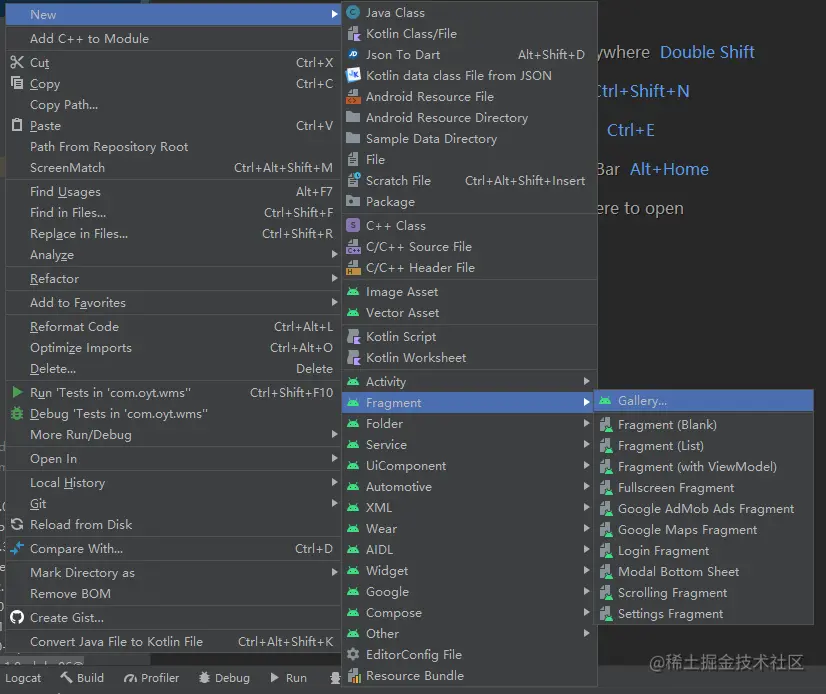Open the Debug tool window
Image resolution: width=826 pixels, height=694 pixels.
click(x=224, y=678)
